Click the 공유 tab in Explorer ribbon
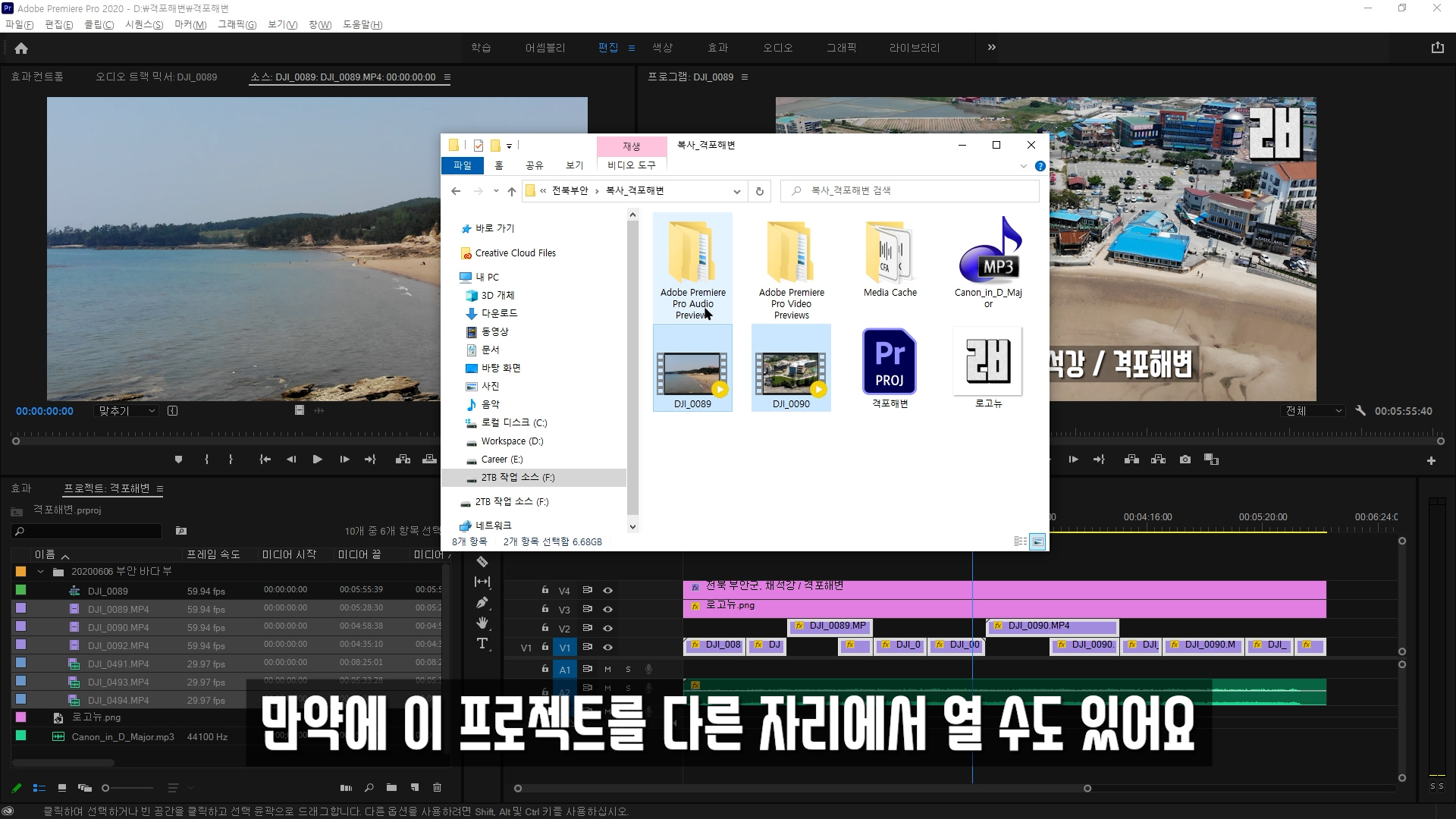This screenshot has height=819, width=1456. click(x=534, y=165)
